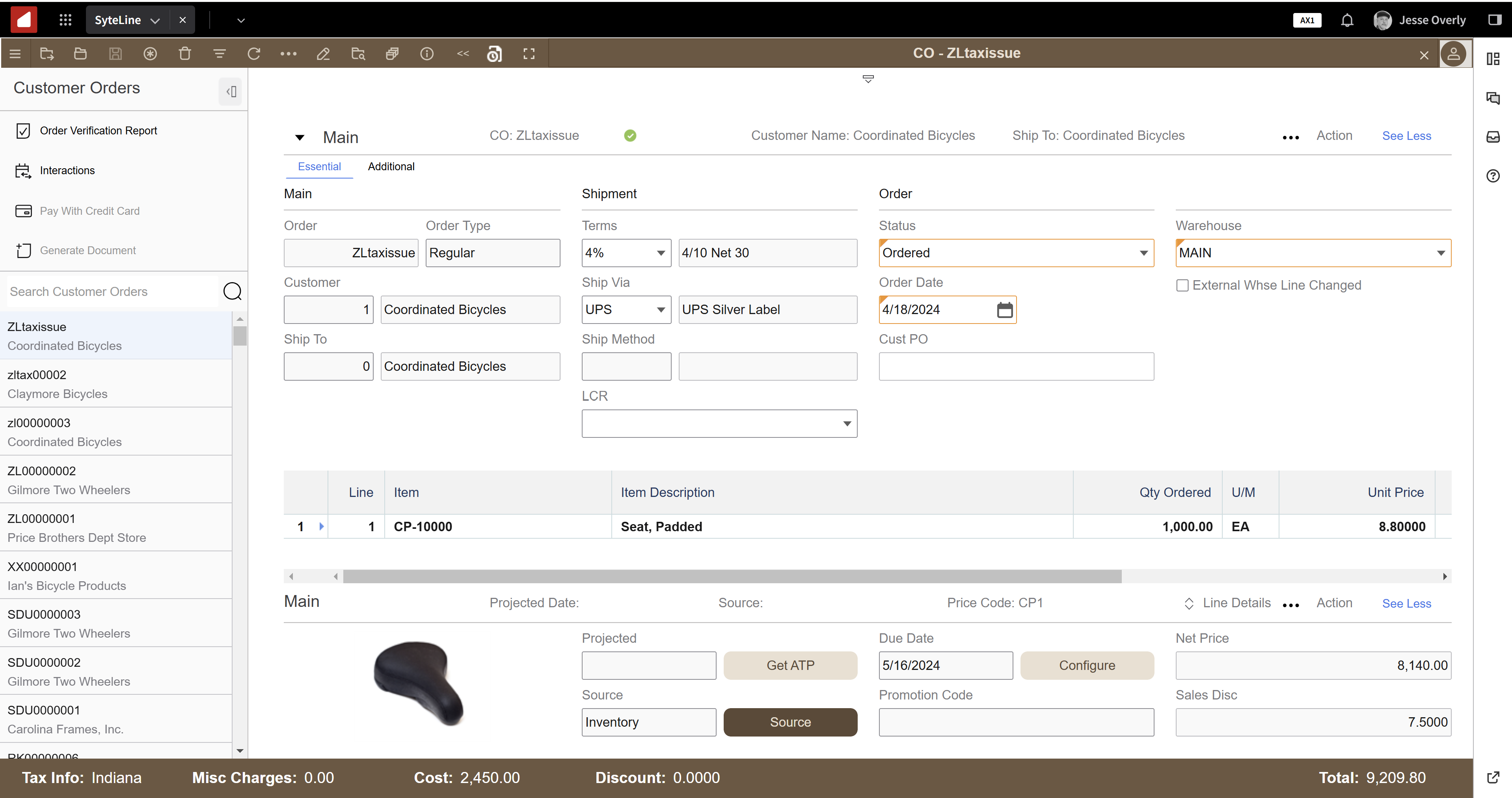Screen dimensions: 1512x798
Task: Switch to the Additional tab
Action: click(x=391, y=167)
